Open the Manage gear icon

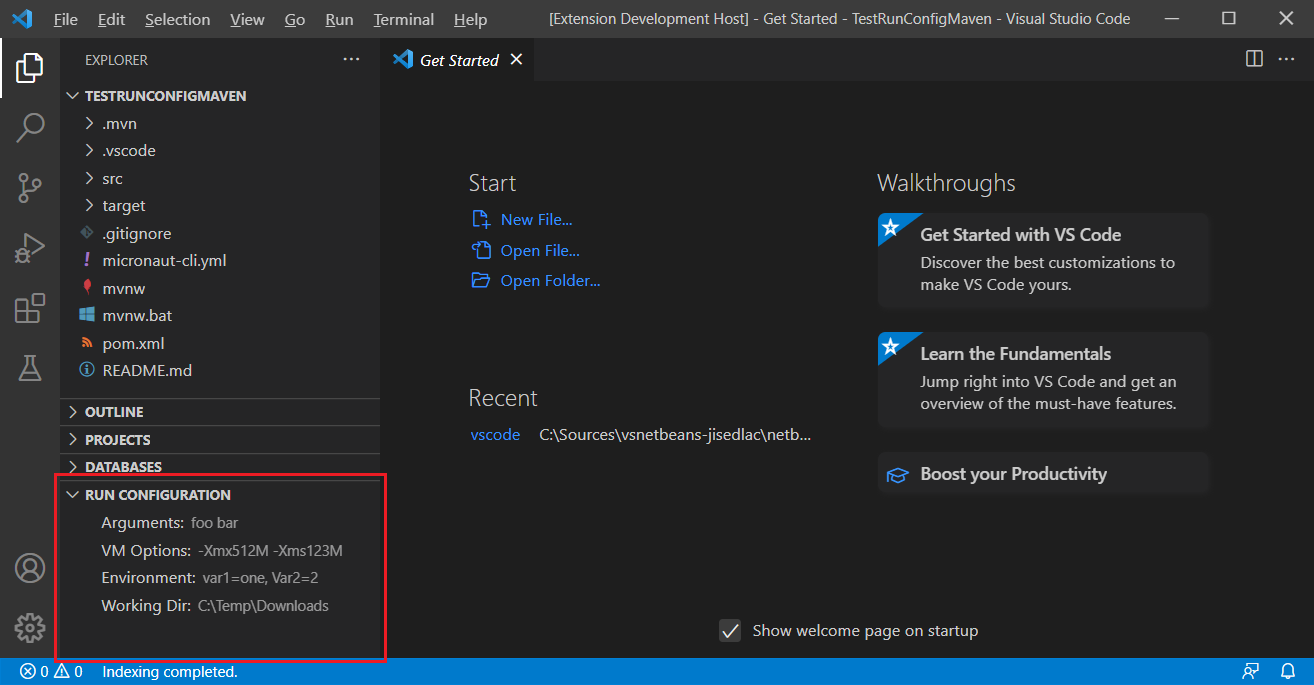[x=30, y=628]
